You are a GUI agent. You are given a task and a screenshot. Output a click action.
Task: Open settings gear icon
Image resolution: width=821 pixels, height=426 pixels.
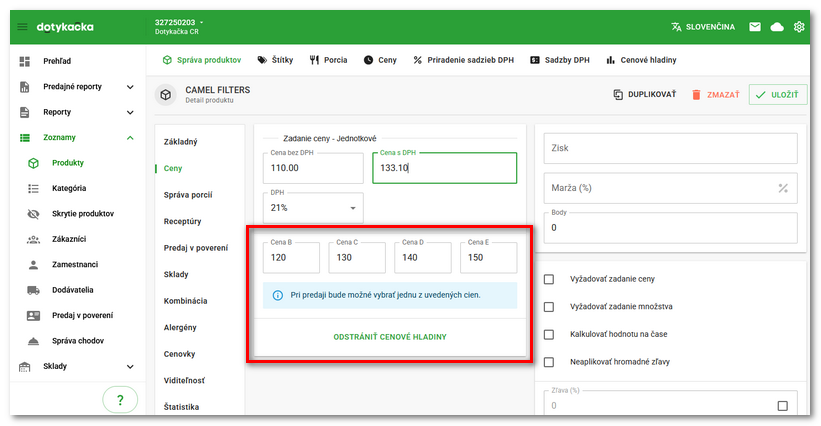pyautogui.click(x=799, y=27)
